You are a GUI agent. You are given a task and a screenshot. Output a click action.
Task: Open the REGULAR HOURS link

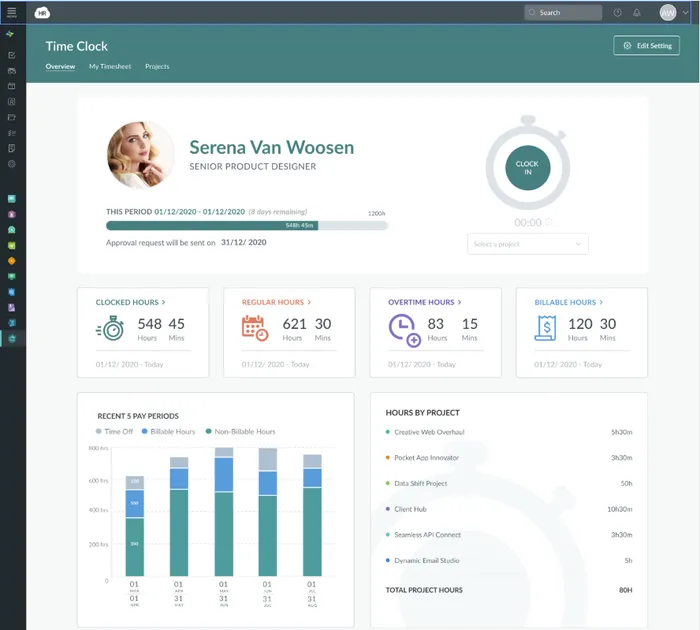click(x=276, y=302)
